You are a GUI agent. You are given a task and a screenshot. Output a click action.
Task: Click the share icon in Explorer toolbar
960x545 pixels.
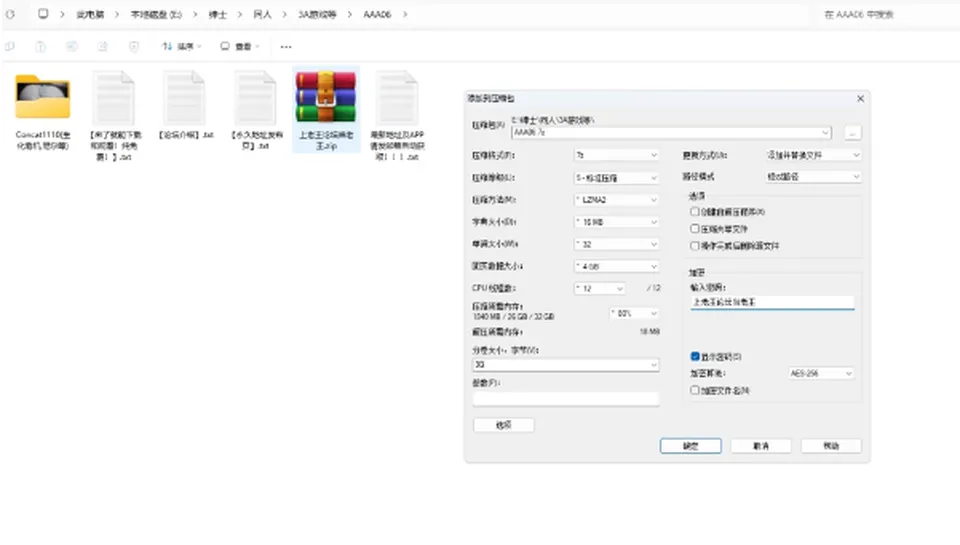point(103,47)
